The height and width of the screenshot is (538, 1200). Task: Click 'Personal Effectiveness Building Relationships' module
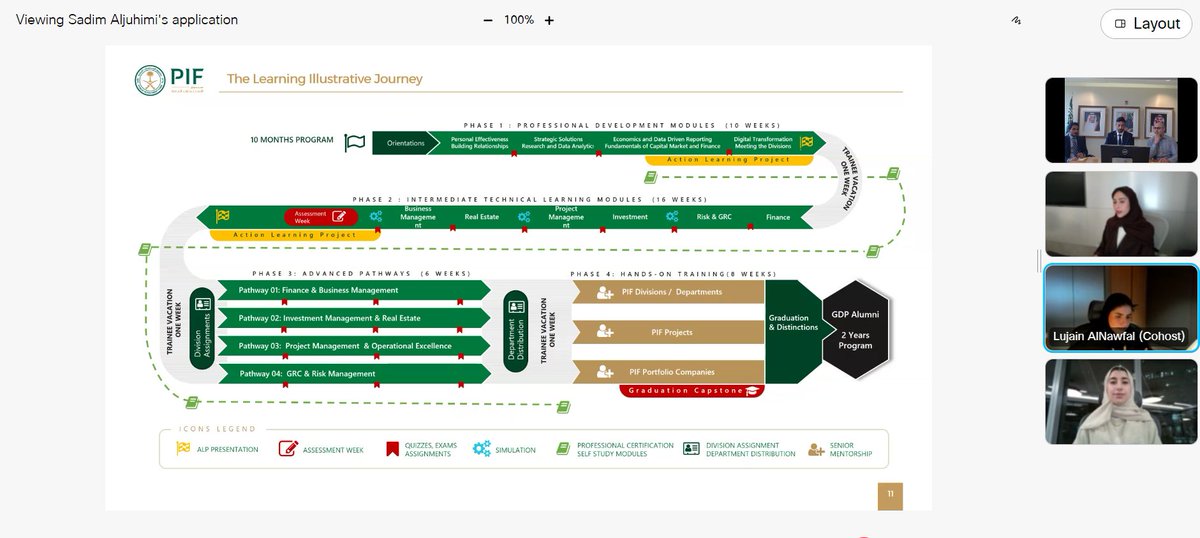coord(480,143)
